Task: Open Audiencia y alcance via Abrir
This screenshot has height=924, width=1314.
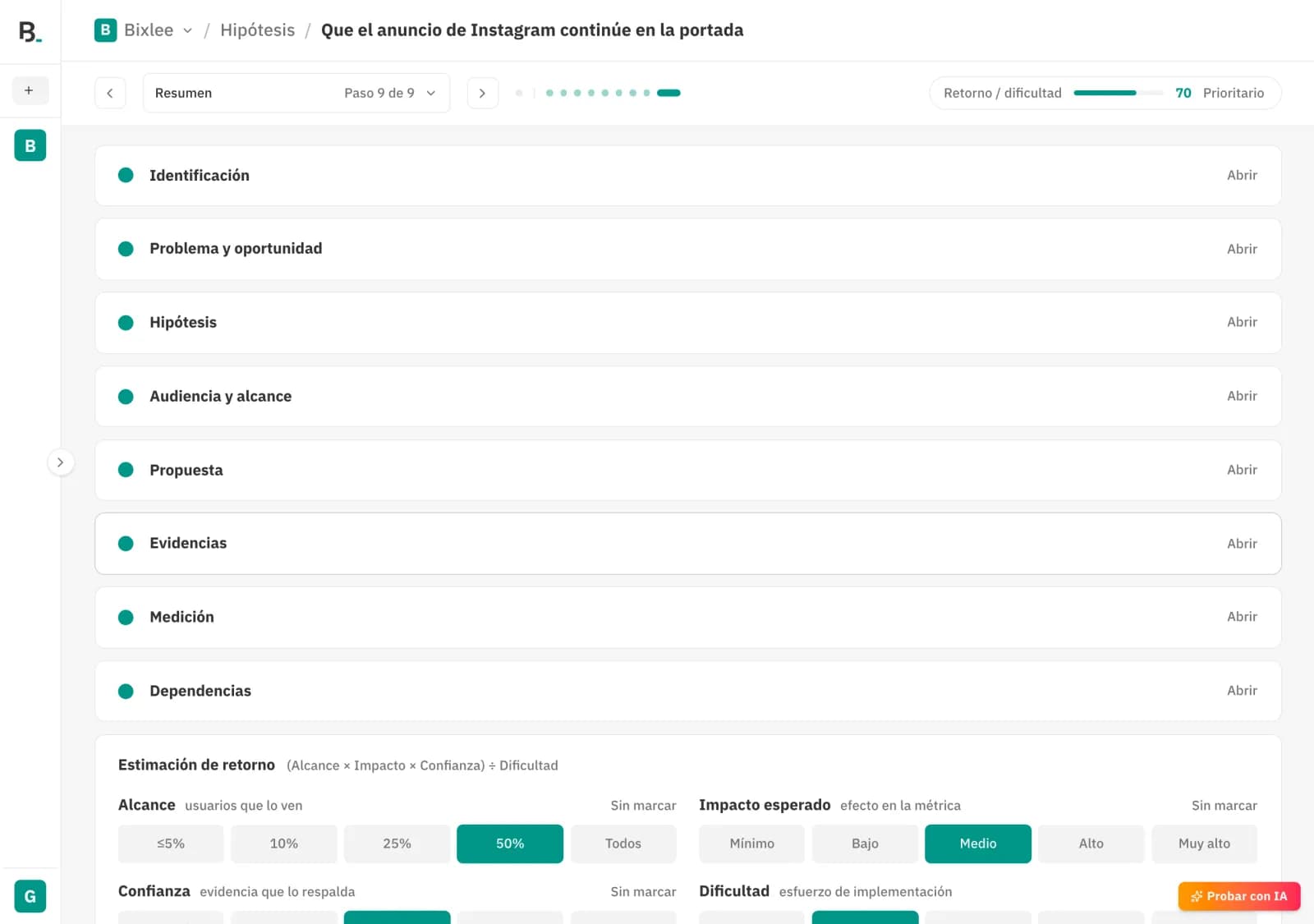Action: (x=1242, y=396)
